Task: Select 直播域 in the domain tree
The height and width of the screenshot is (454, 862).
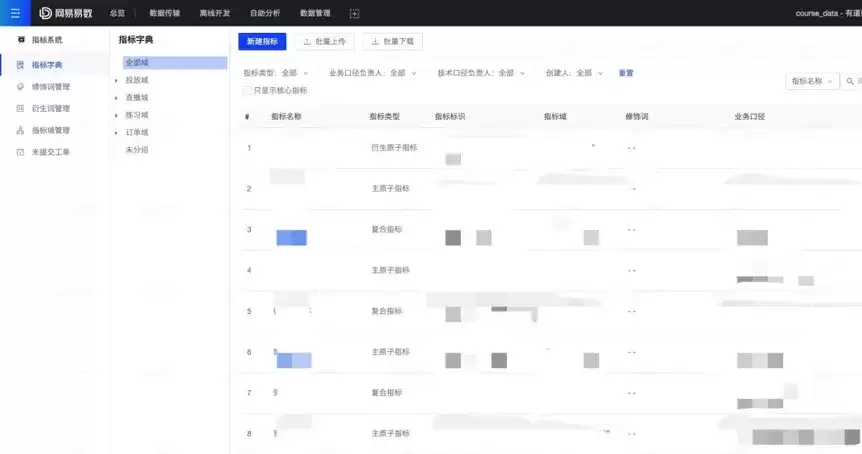Action: point(137,98)
